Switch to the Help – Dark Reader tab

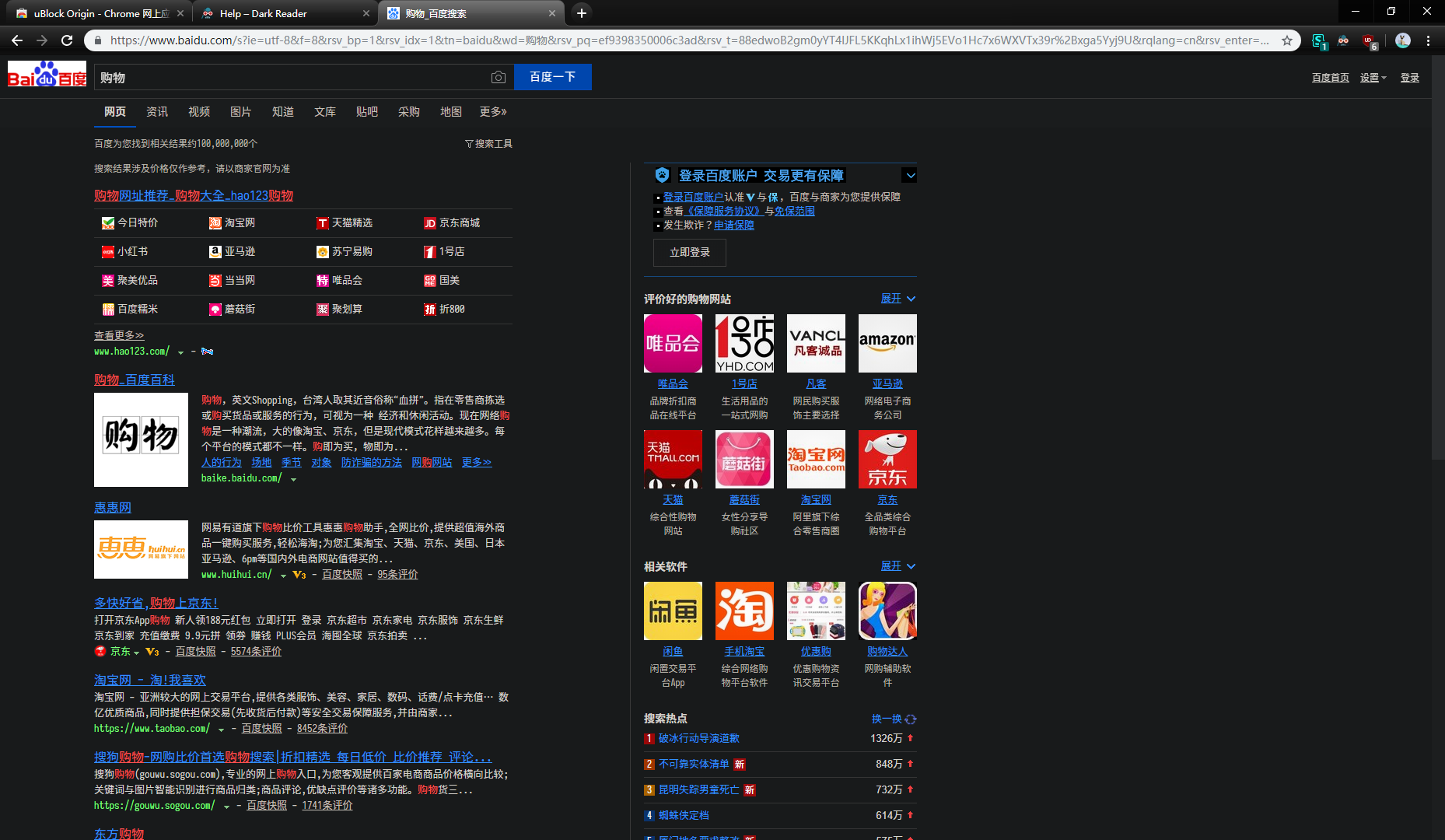pyautogui.click(x=284, y=13)
